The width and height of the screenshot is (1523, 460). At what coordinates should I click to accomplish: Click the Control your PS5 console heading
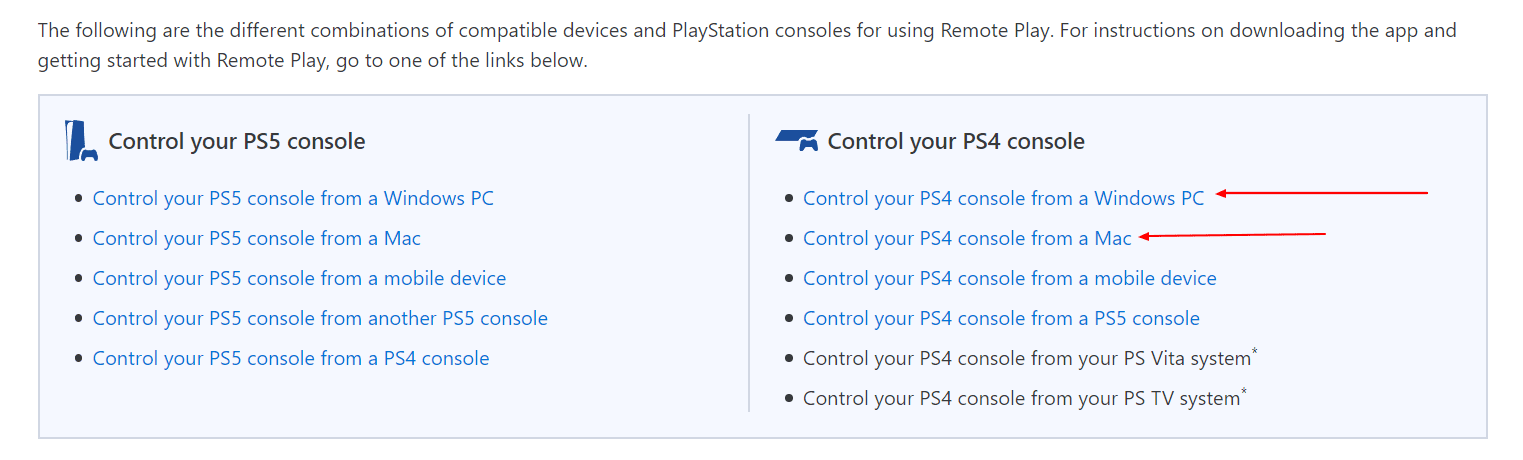[237, 141]
